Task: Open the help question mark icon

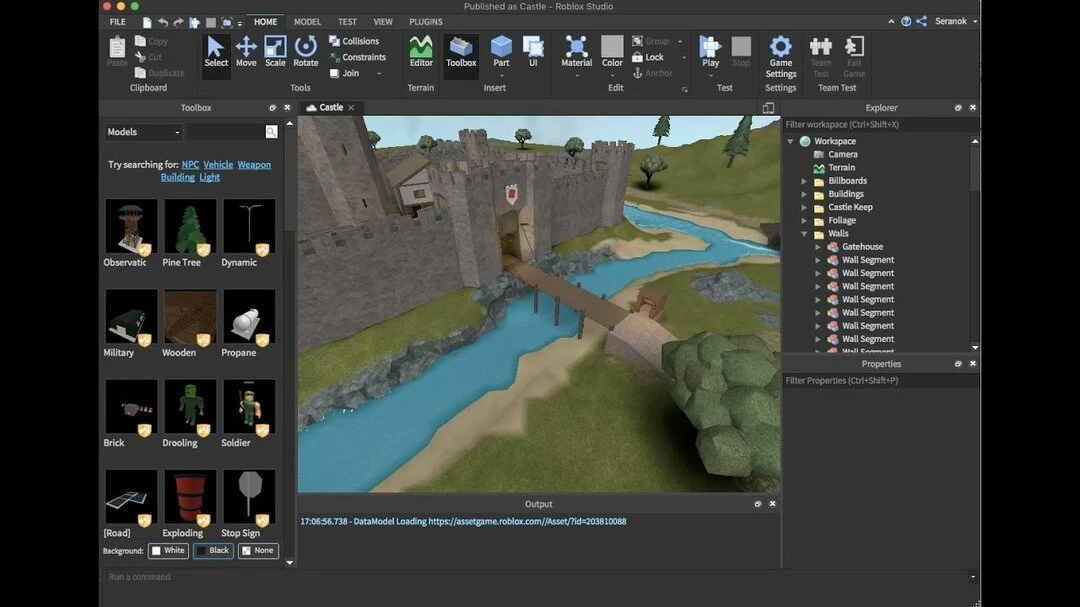Action: (x=906, y=21)
